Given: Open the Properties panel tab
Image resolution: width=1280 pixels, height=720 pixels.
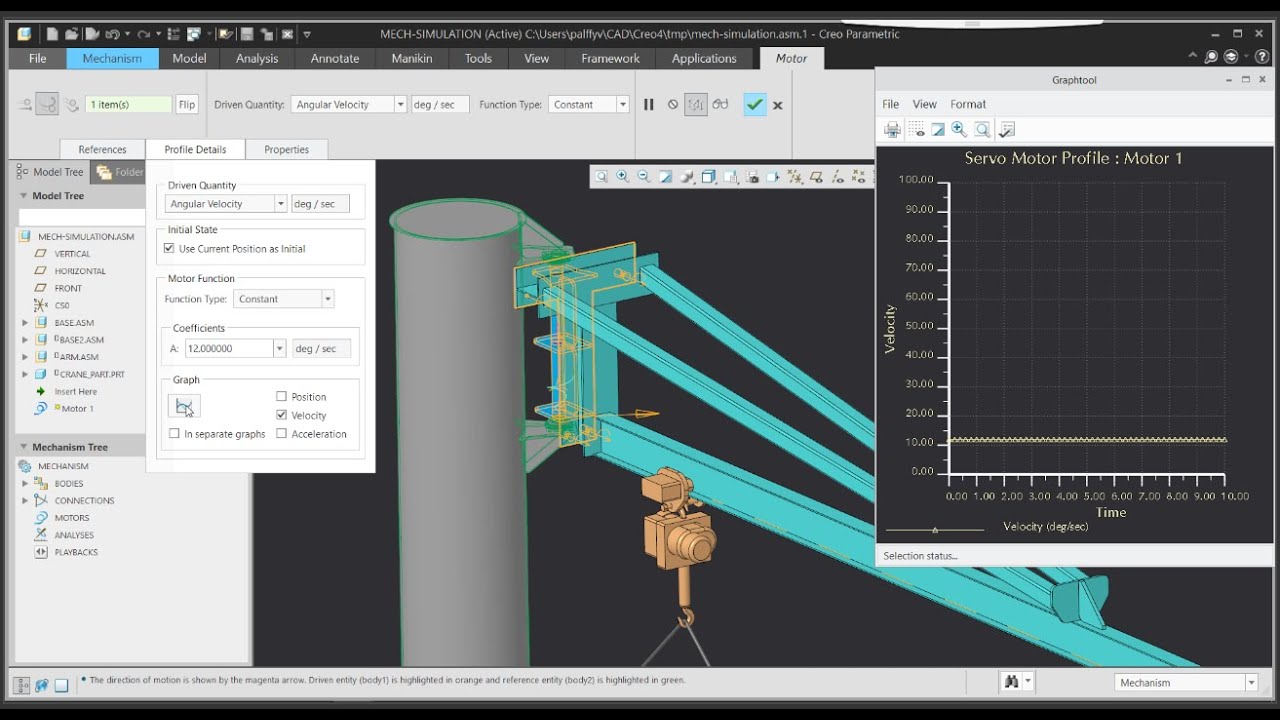Looking at the screenshot, I should click(287, 149).
